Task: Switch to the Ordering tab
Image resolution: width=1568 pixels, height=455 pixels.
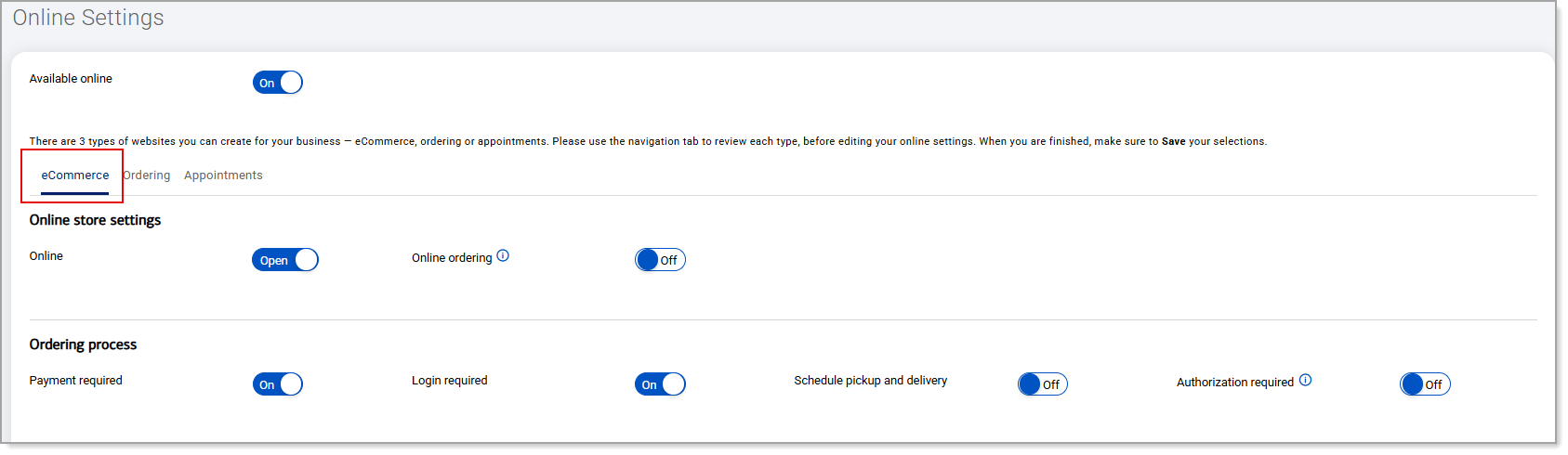Action: 147,175
